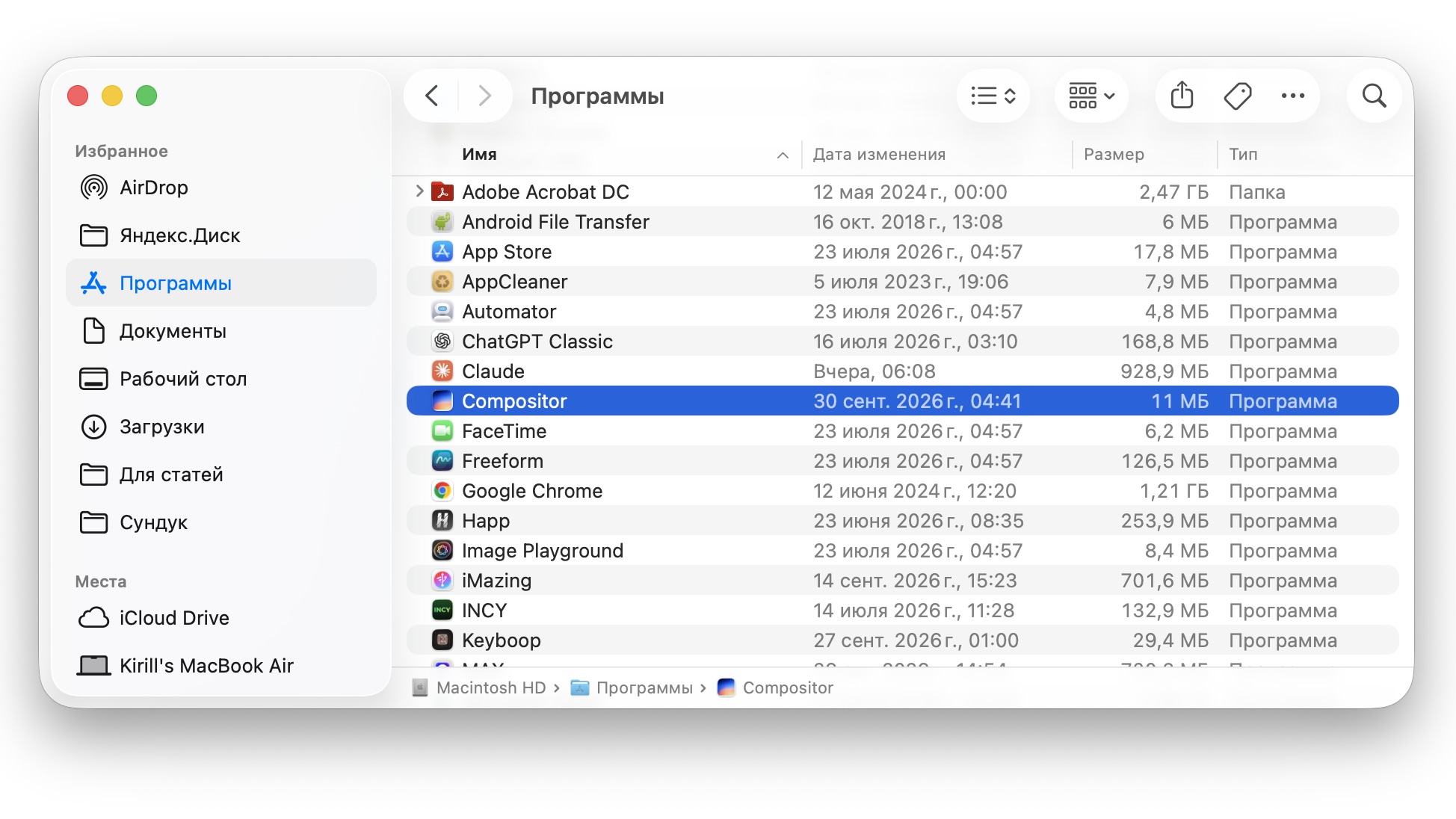Open the More actions ellipsis menu
Image resolution: width=1456 pixels, height=819 pixels.
pos(1293,96)
